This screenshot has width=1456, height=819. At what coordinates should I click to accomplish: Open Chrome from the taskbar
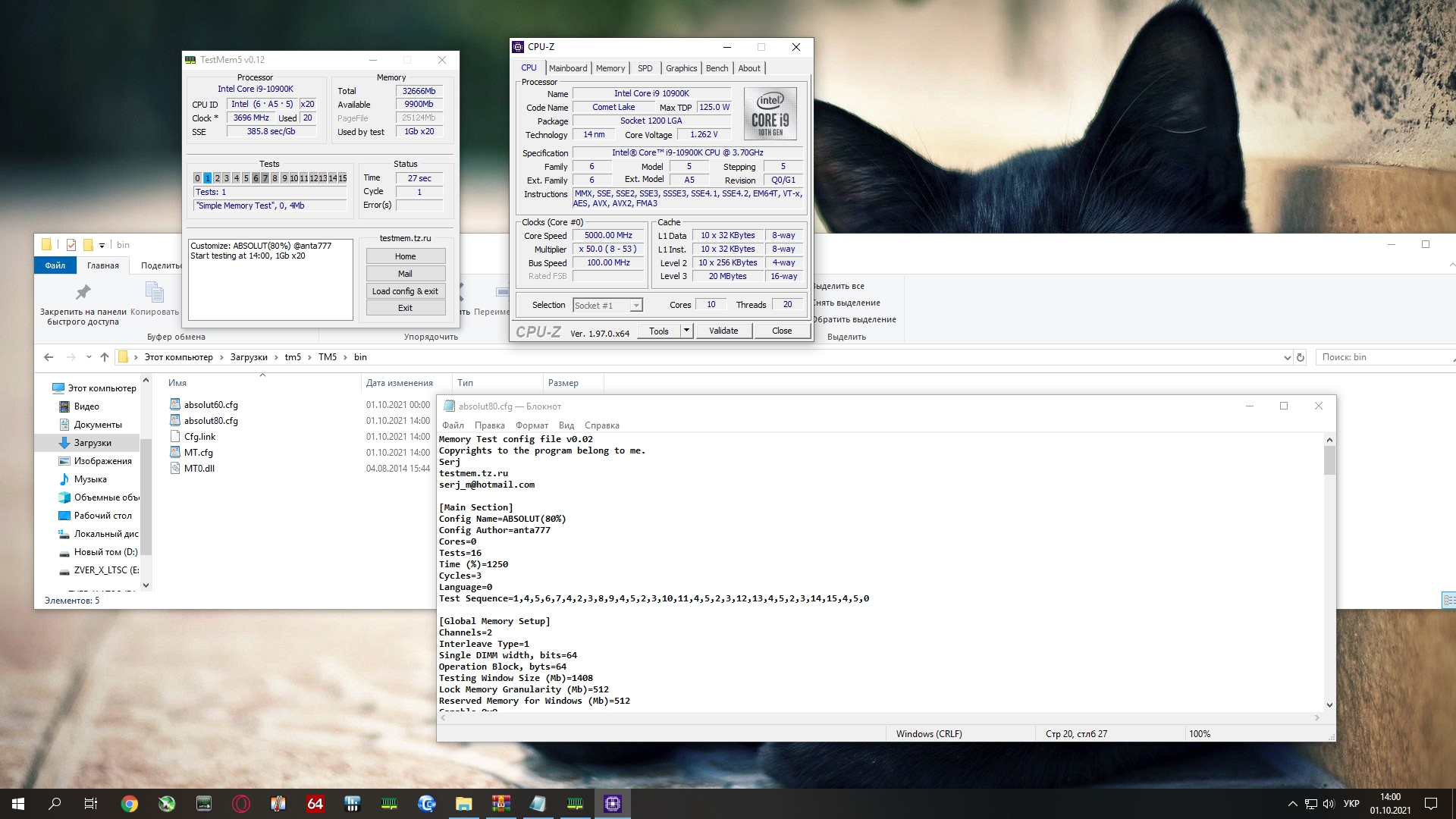130,804
